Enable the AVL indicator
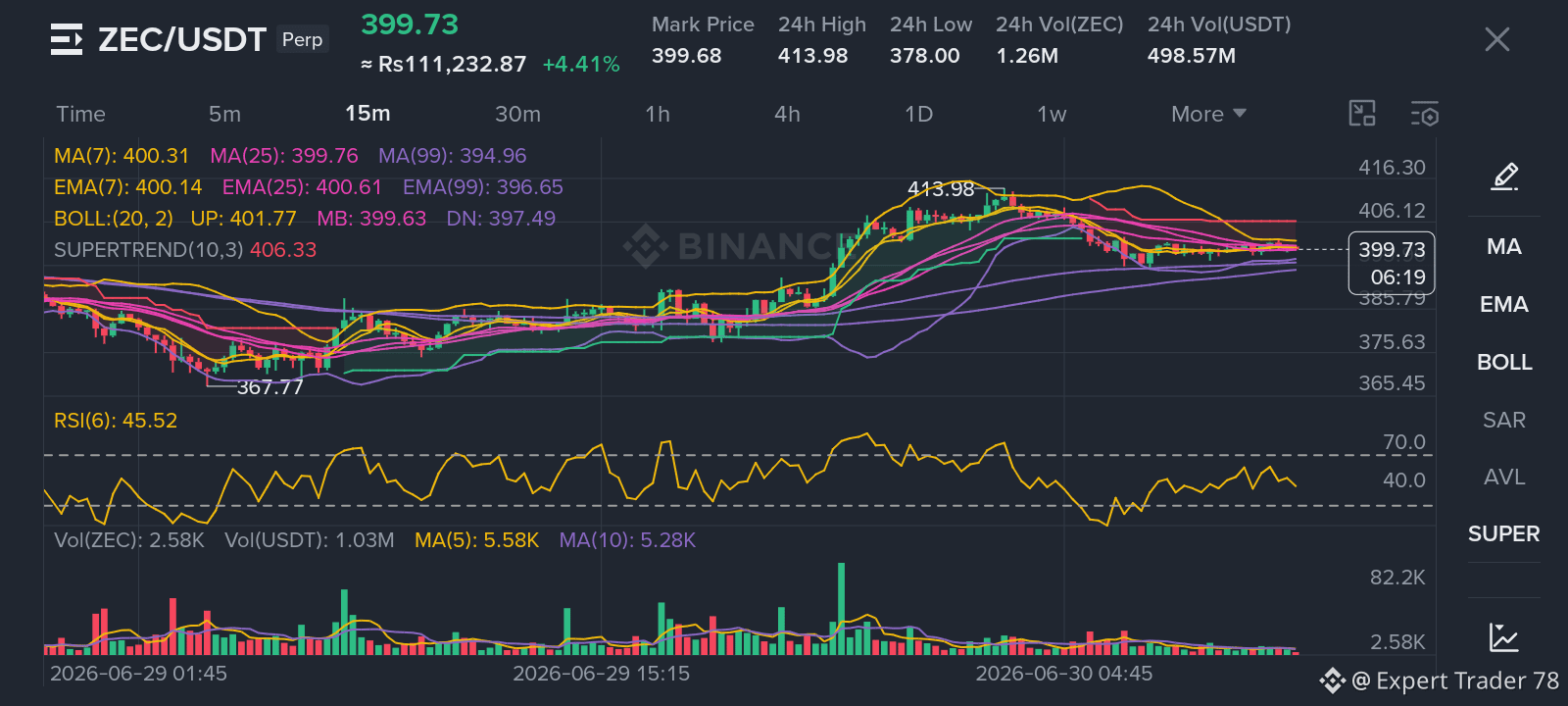Screen dimensions: 1568x706 tap(1504, 478)
